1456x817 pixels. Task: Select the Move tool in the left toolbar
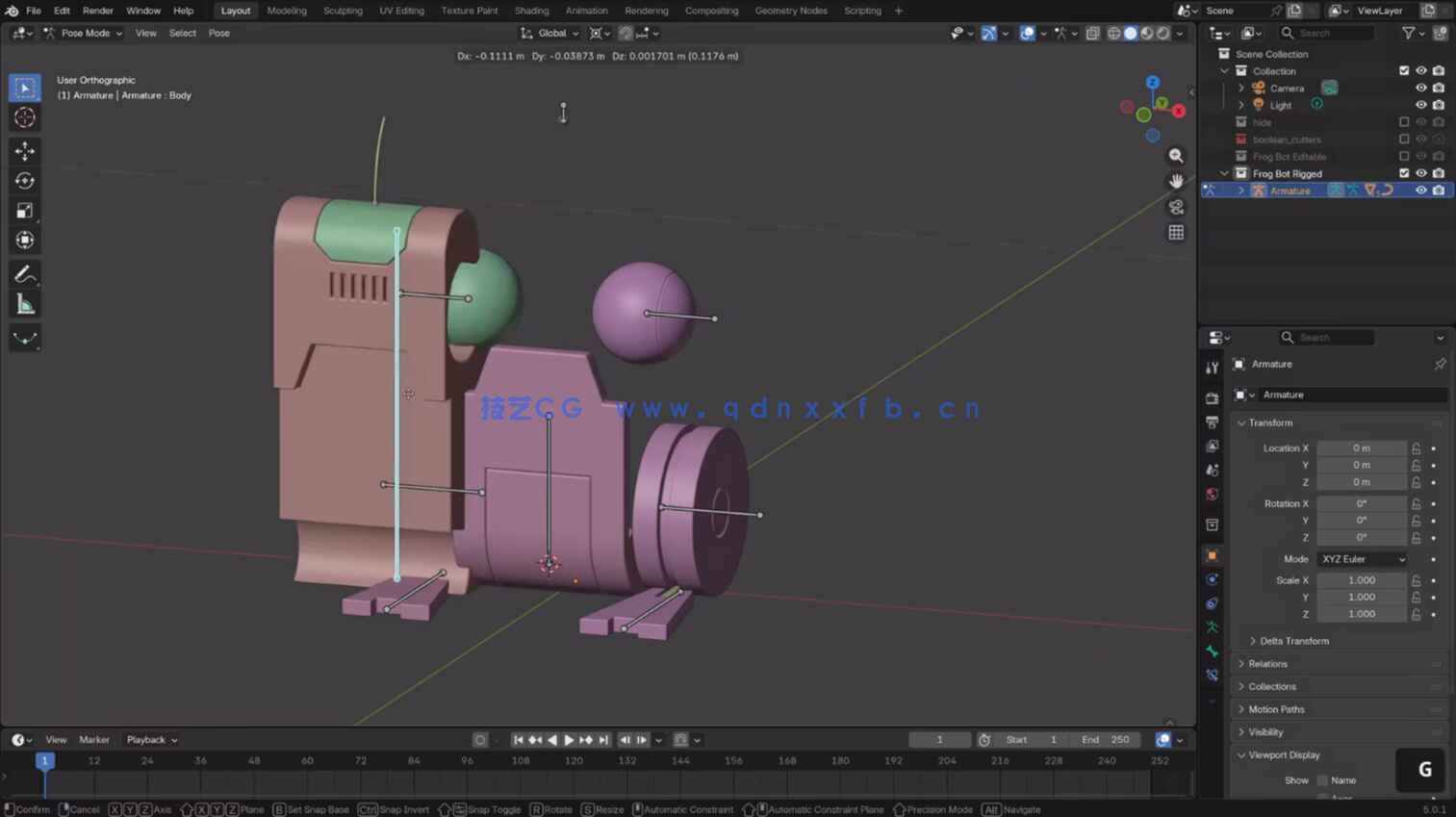pyautogui.click(x=24, y=150)
